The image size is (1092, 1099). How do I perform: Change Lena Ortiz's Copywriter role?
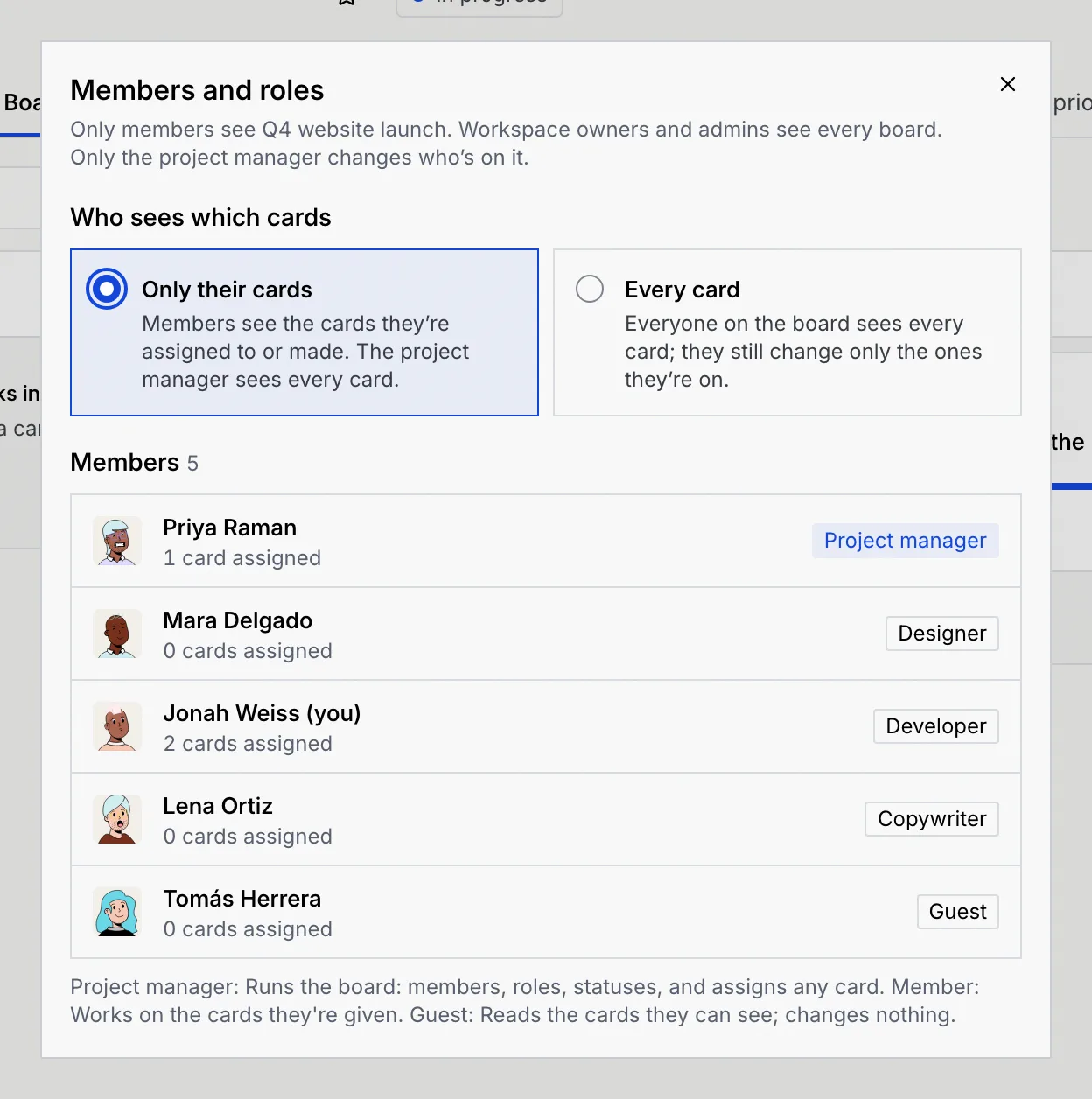pos(932,819)
